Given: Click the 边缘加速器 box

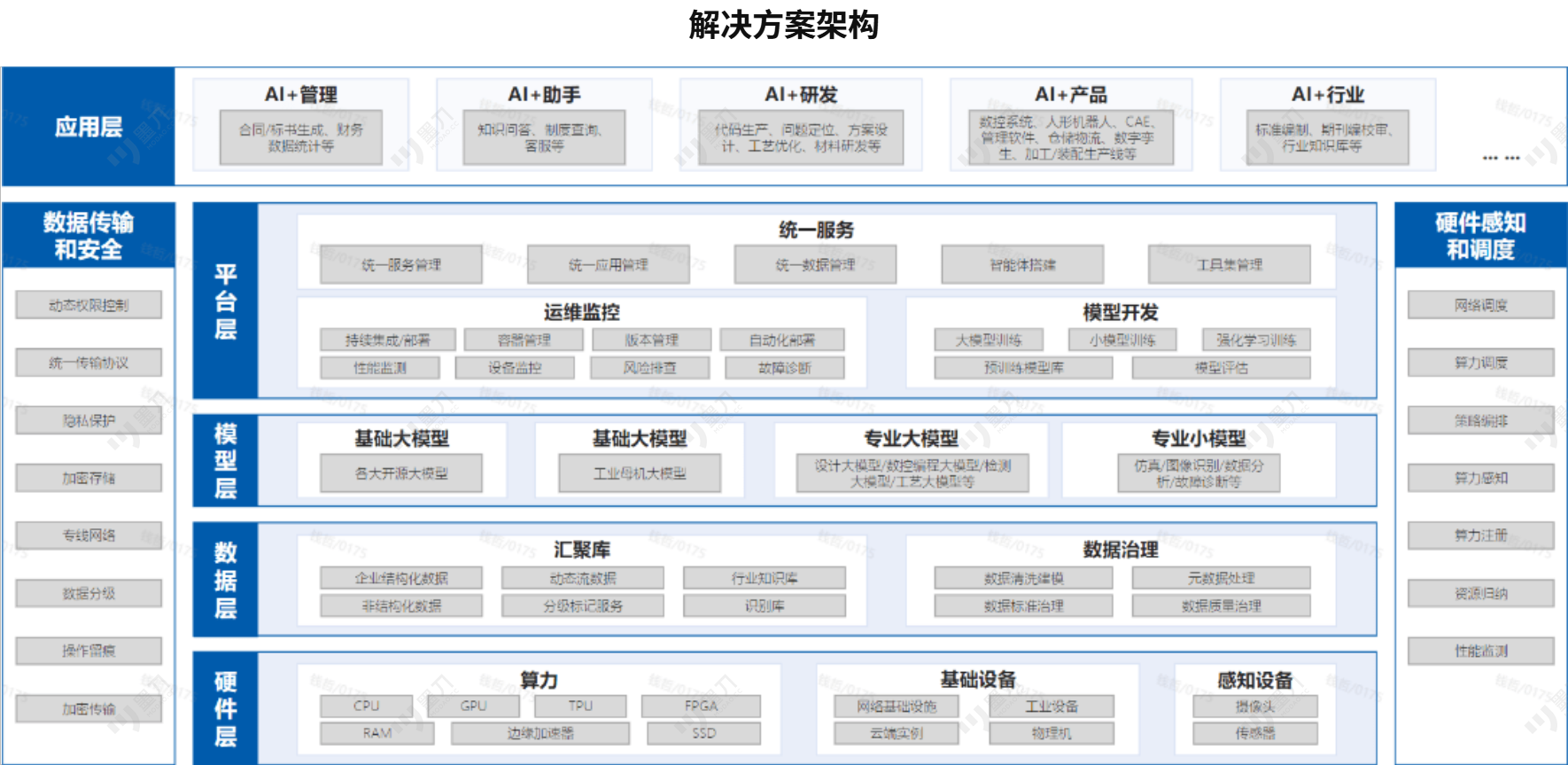Looking at the screenshot, I should tap(539, 733).
